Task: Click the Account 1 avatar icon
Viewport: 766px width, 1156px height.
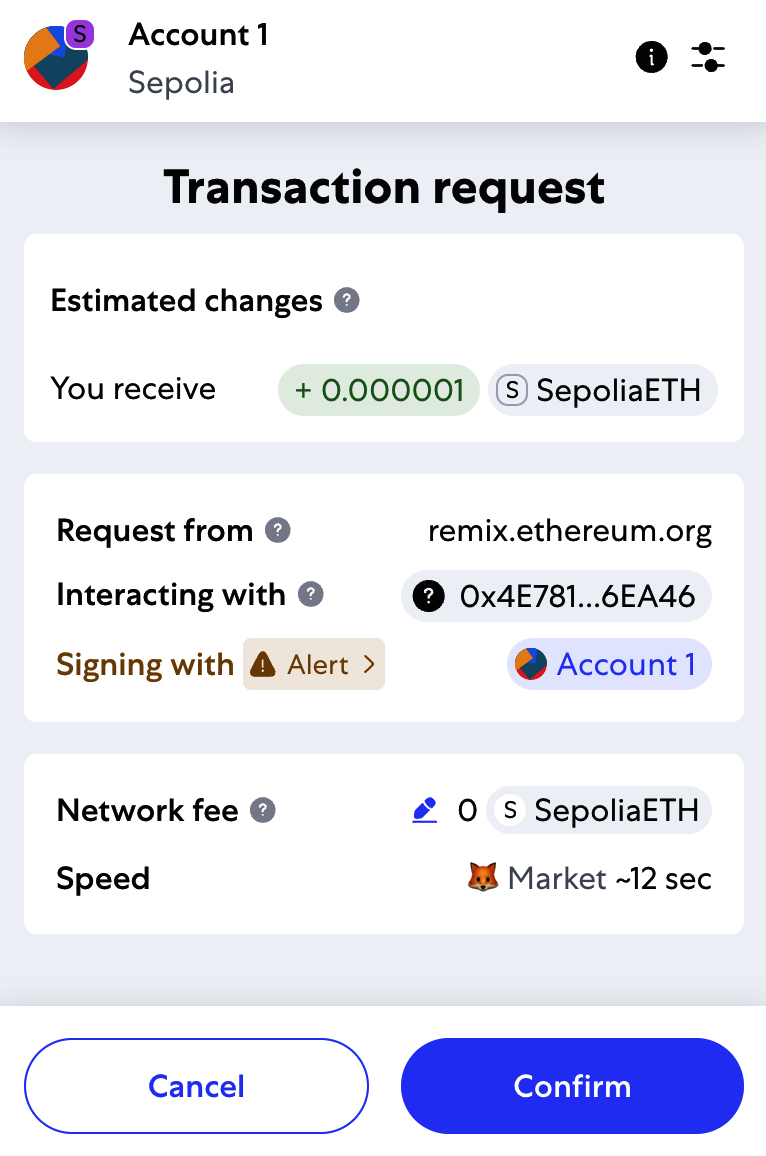Action: click(x=55, y=58)
